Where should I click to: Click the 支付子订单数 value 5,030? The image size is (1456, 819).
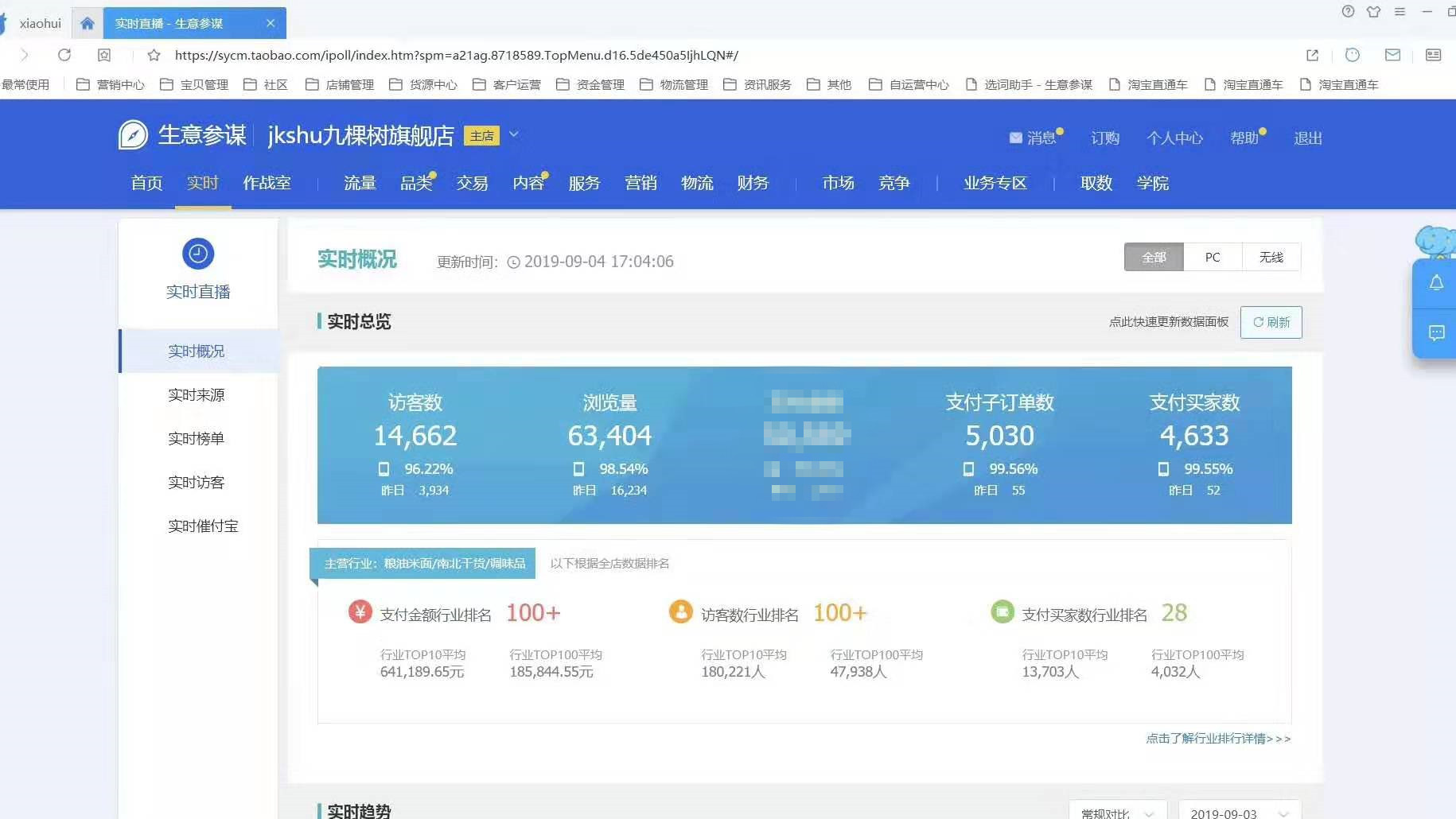[999, 436]
